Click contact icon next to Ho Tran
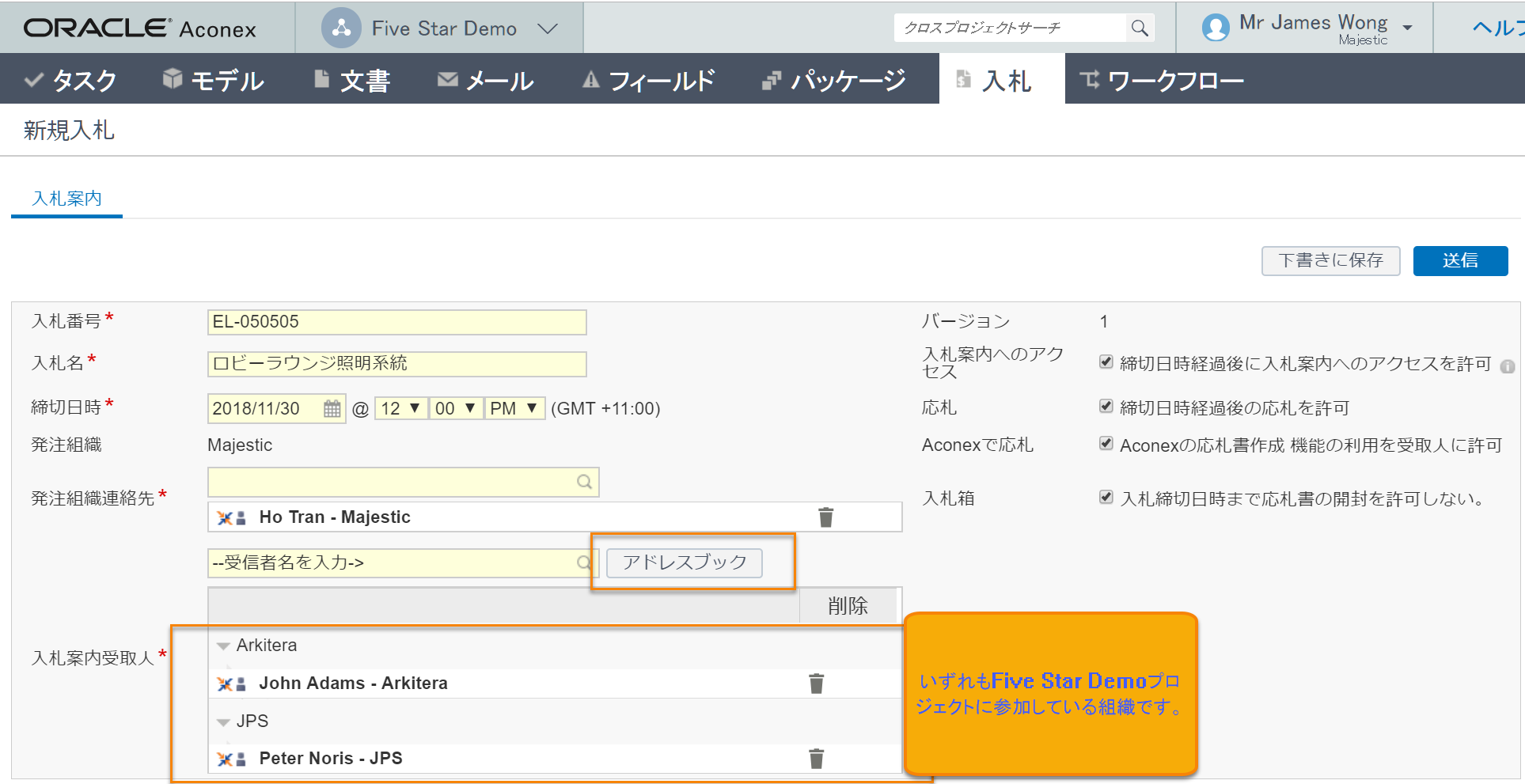The height and width of the screenshot is (784, 1525). (x=231, y=517)
